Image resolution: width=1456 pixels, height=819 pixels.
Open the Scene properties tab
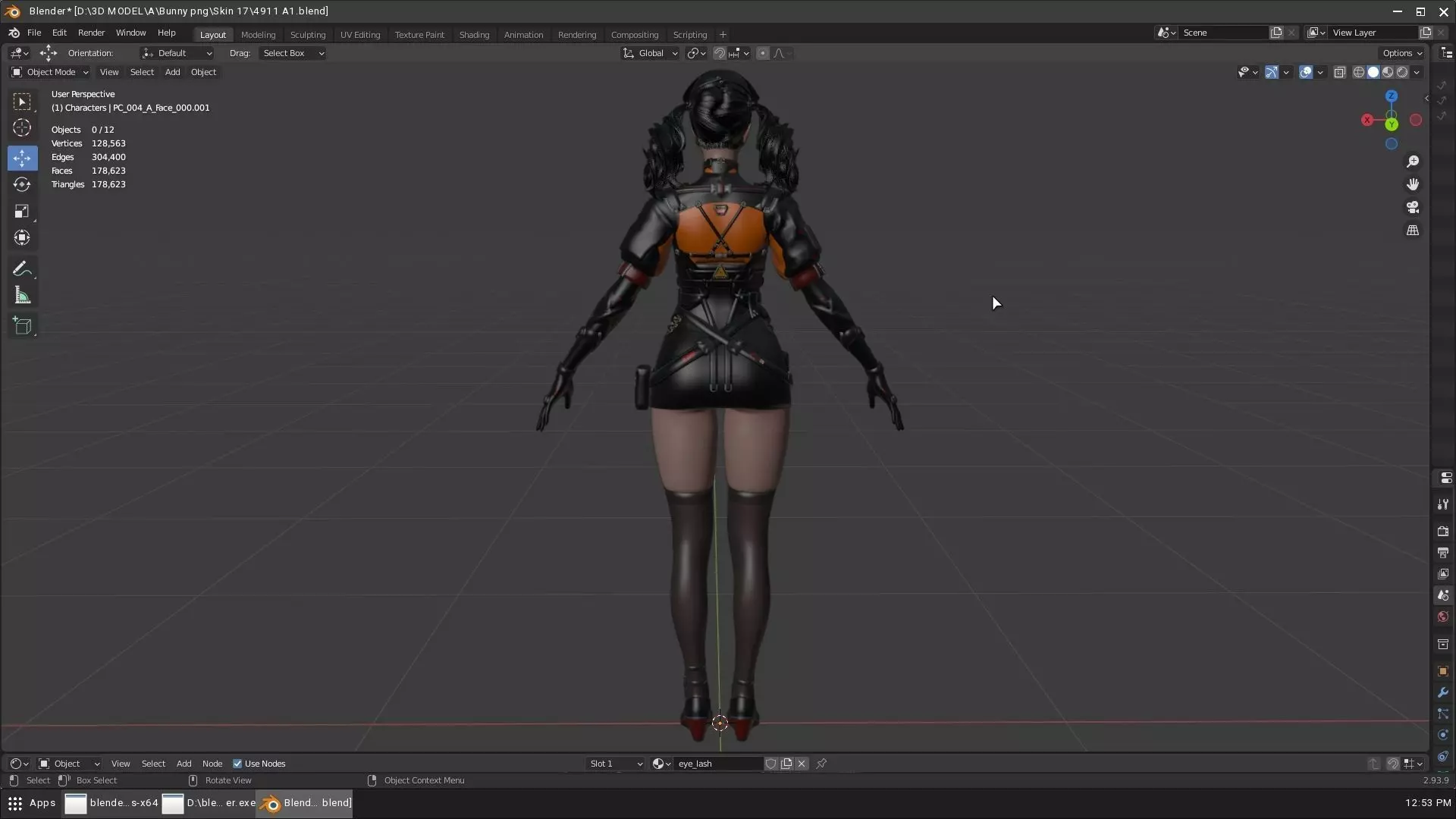pyautogui.click(x=1443, y=595)
